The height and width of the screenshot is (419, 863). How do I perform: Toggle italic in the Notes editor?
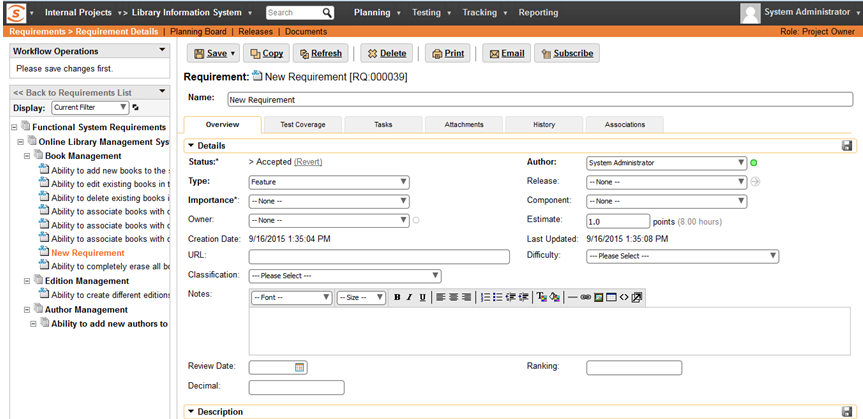410,297
